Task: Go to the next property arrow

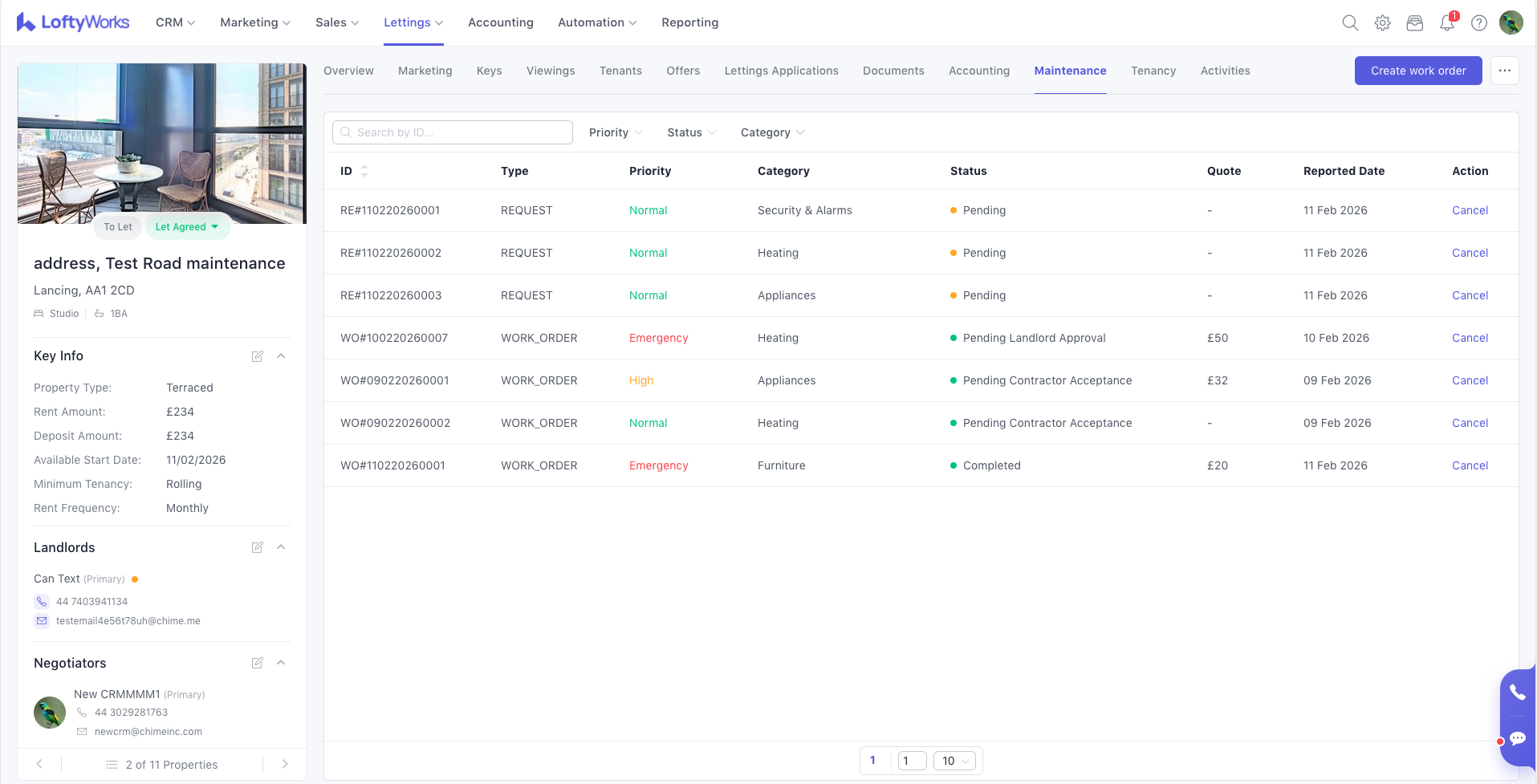Action: pos(285,764)
